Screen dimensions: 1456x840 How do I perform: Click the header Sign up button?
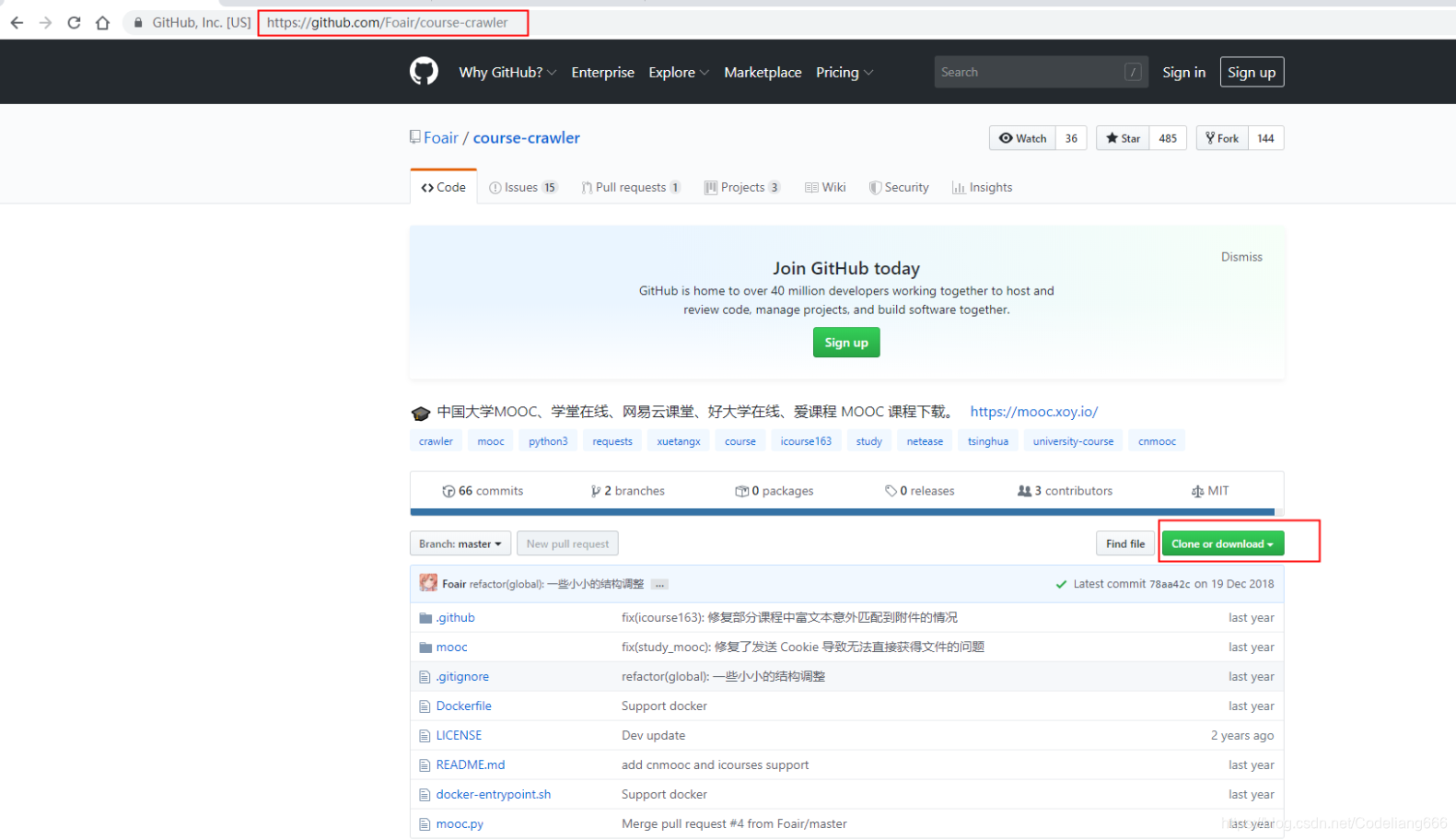[x=1252, y=72]
